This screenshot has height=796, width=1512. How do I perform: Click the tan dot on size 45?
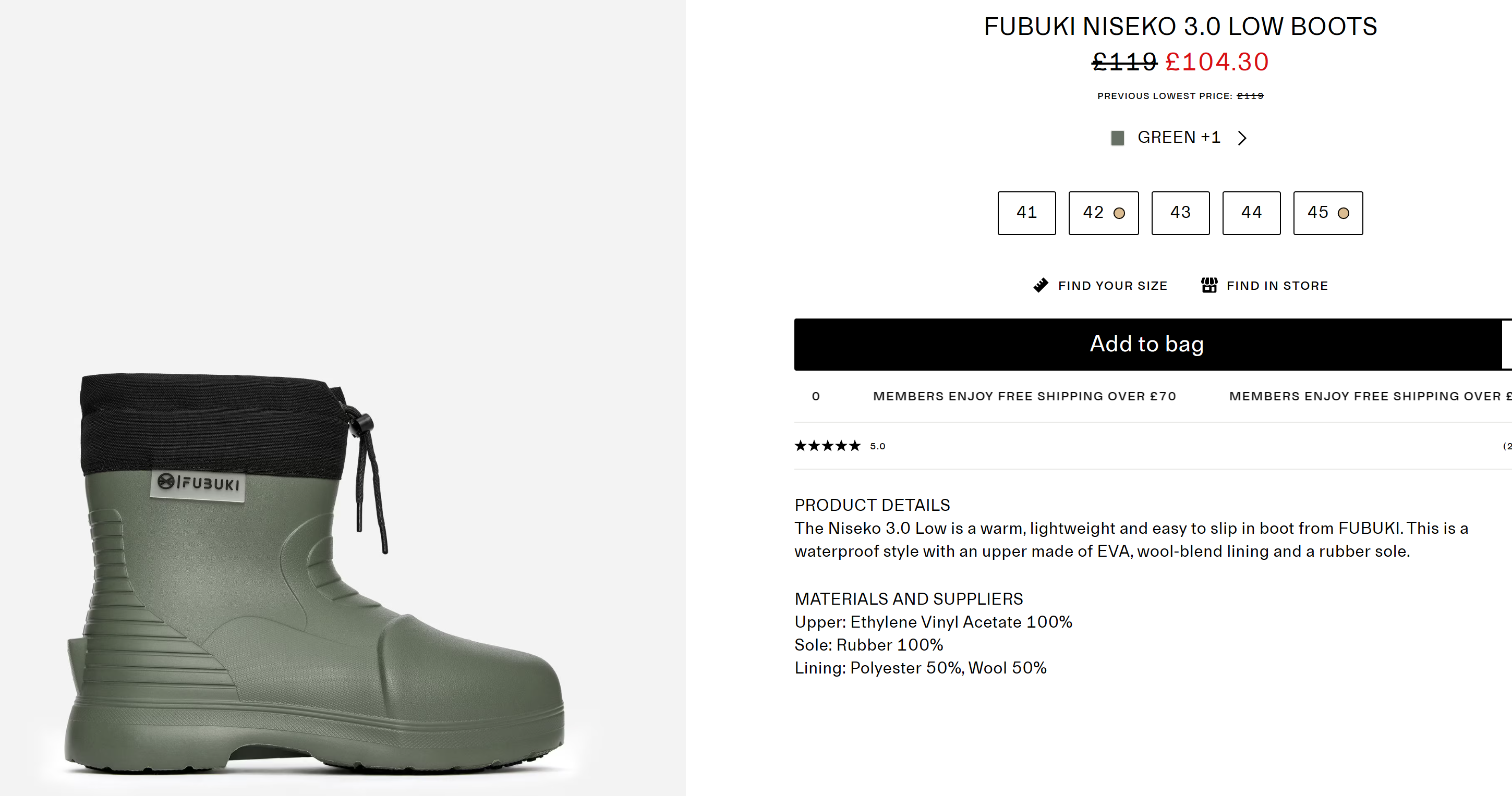pos(1343,214)
